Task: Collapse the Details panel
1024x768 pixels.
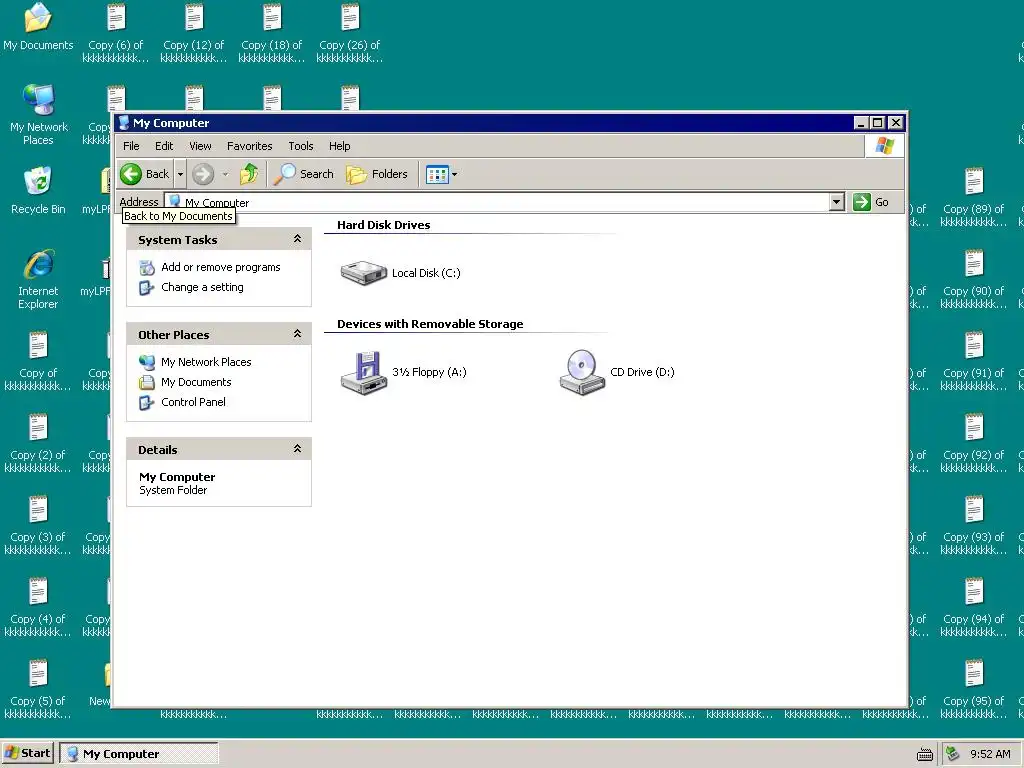Action: pyautogui.click(x=297, y=449)
